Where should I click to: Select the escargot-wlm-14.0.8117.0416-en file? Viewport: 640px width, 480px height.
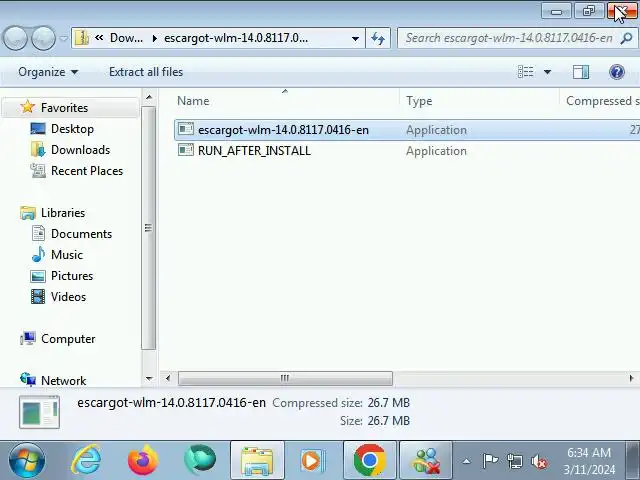tap(407, 130)
